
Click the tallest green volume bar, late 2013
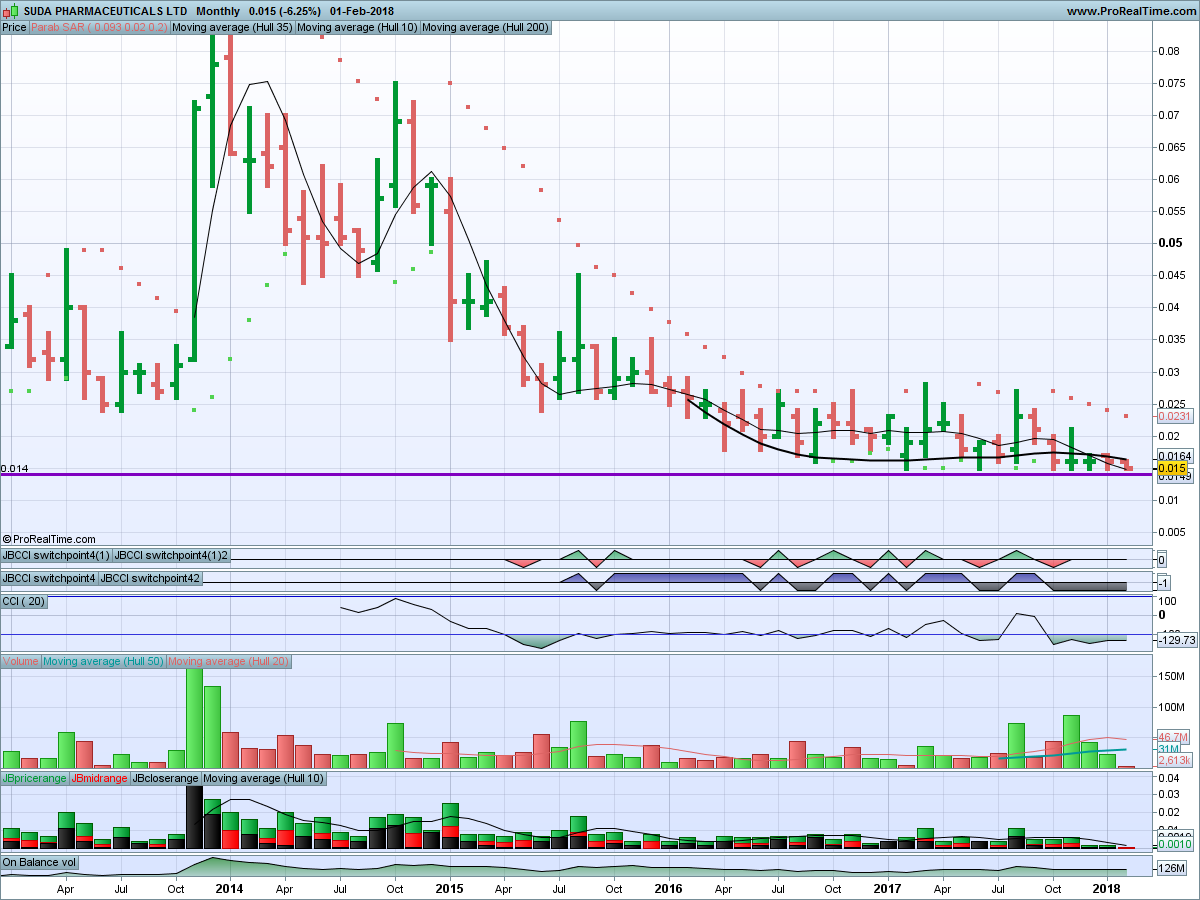194,717
